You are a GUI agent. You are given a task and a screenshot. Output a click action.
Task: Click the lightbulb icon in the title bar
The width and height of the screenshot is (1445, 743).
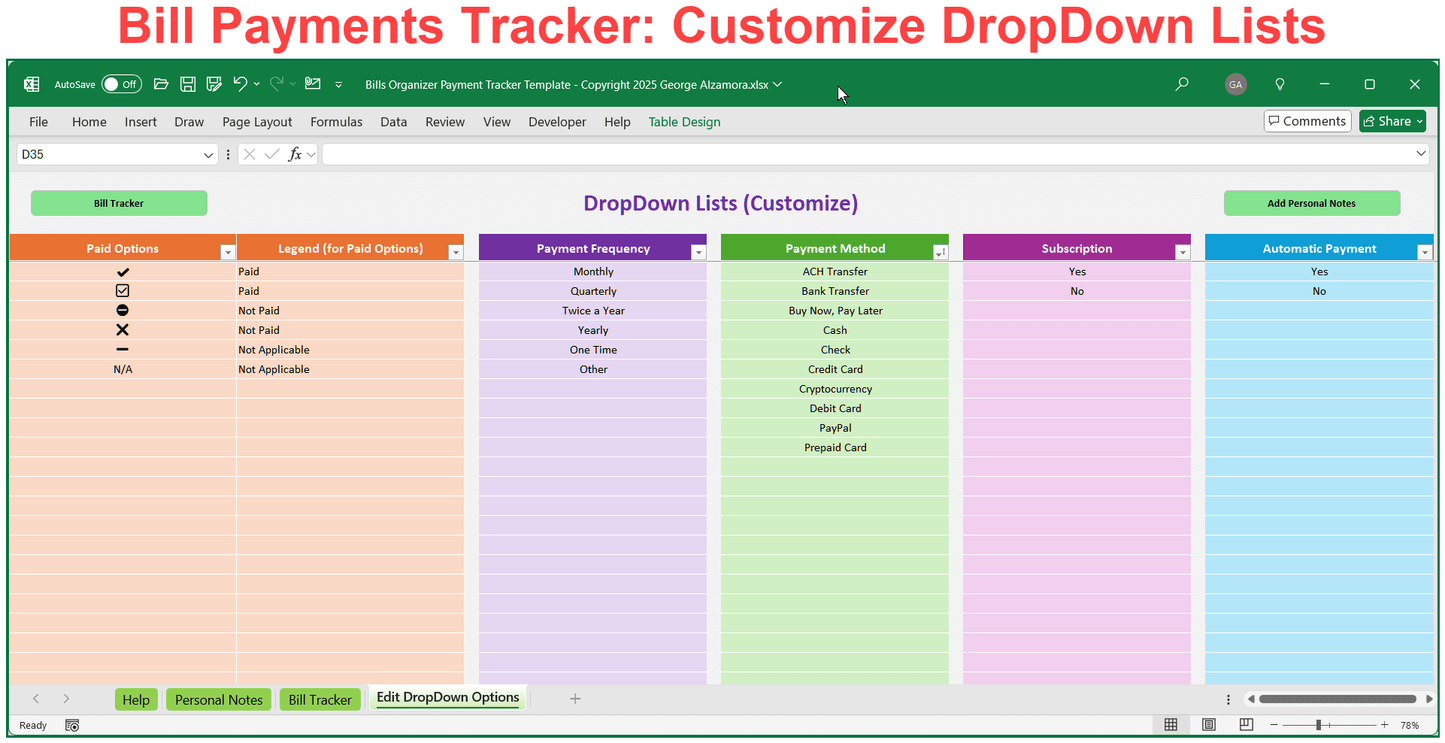(1279, 85)
